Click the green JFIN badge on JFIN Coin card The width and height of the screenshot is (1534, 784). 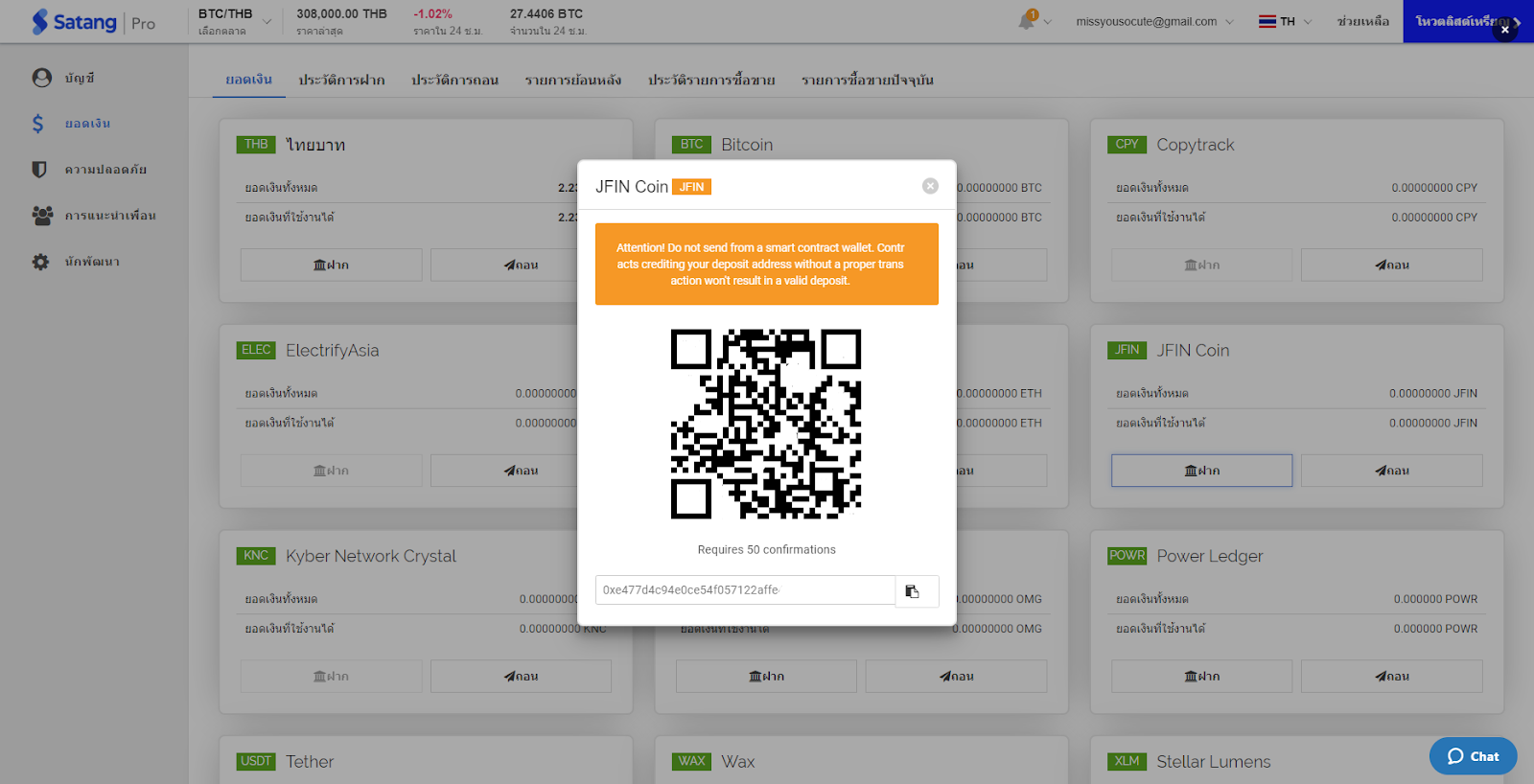[x=1127, y=350]
